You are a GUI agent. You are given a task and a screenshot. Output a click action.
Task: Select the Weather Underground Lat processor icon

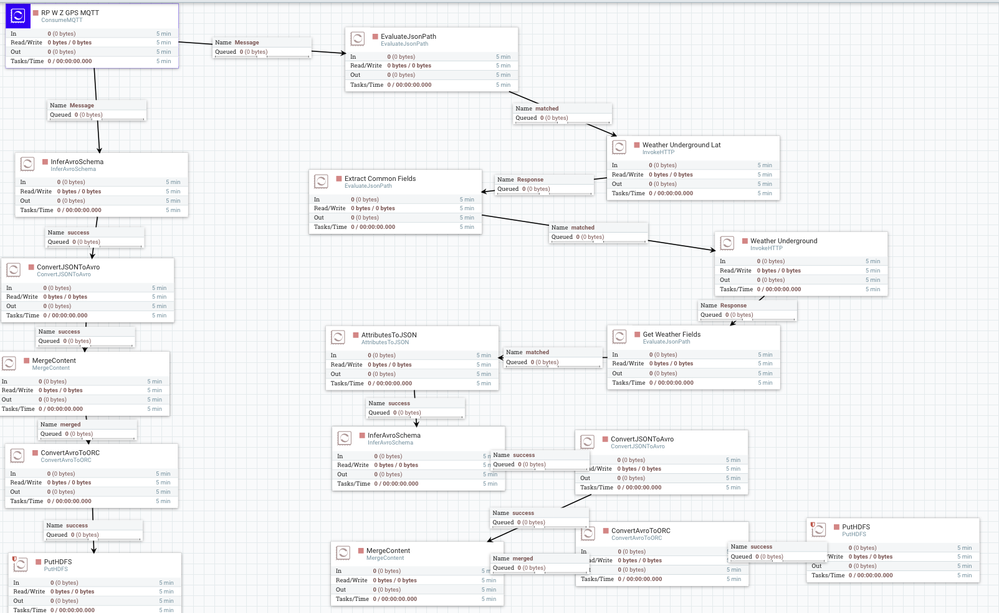[x=619, y=147]
